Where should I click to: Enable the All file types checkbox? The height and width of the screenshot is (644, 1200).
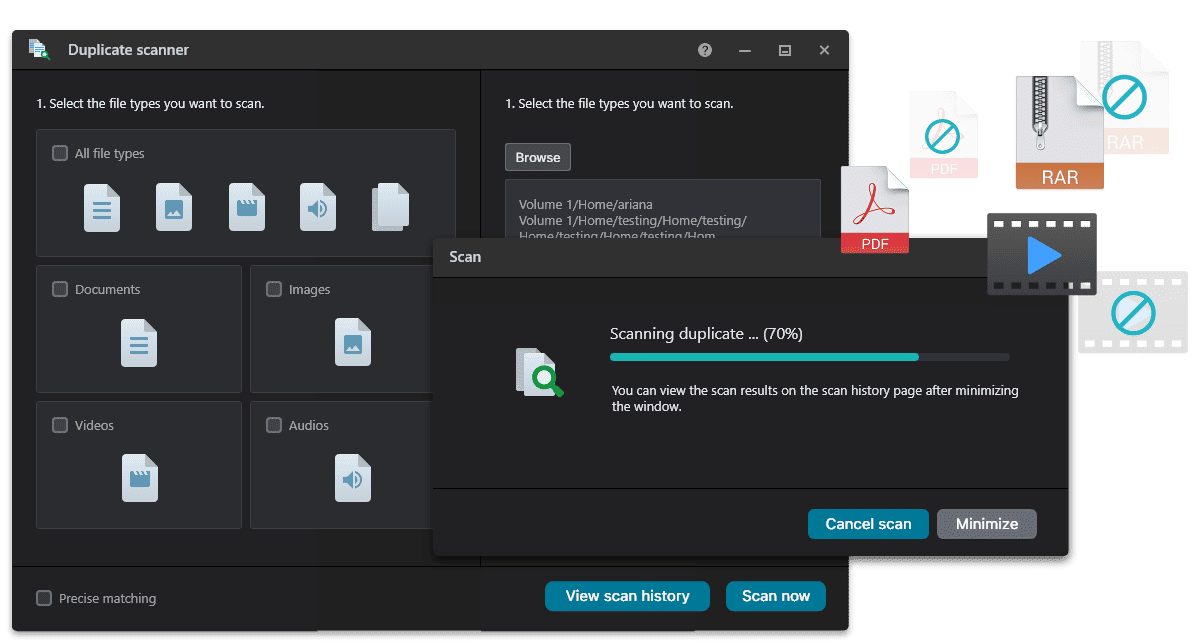click(x=60, y=154)
